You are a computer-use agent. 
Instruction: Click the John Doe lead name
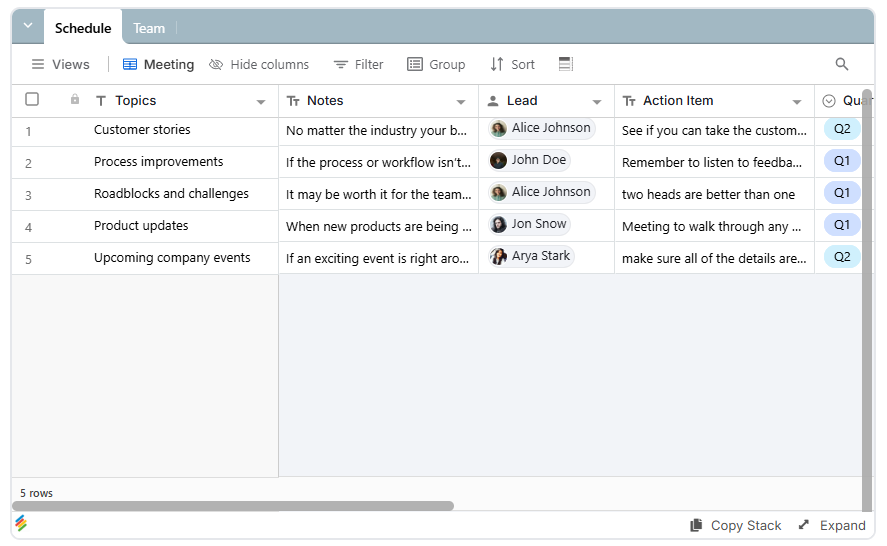tap(539, 160)
